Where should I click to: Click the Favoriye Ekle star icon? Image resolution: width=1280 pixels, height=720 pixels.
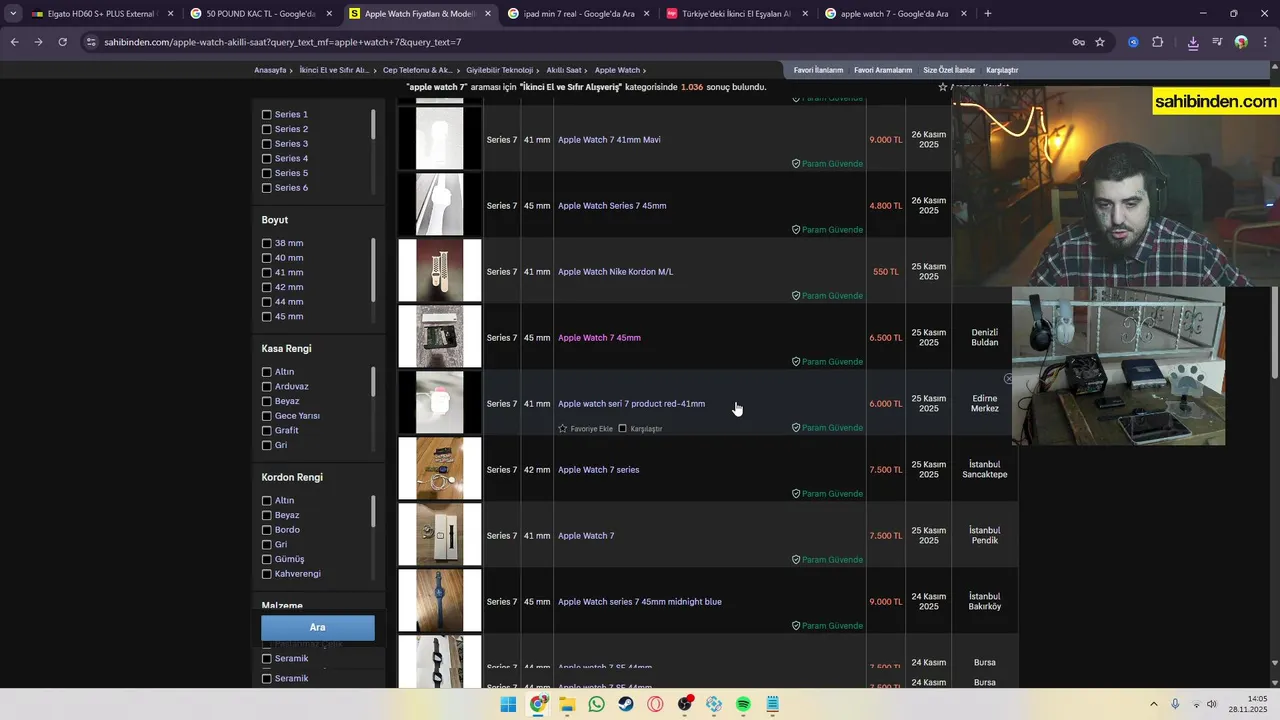point(563,428)
